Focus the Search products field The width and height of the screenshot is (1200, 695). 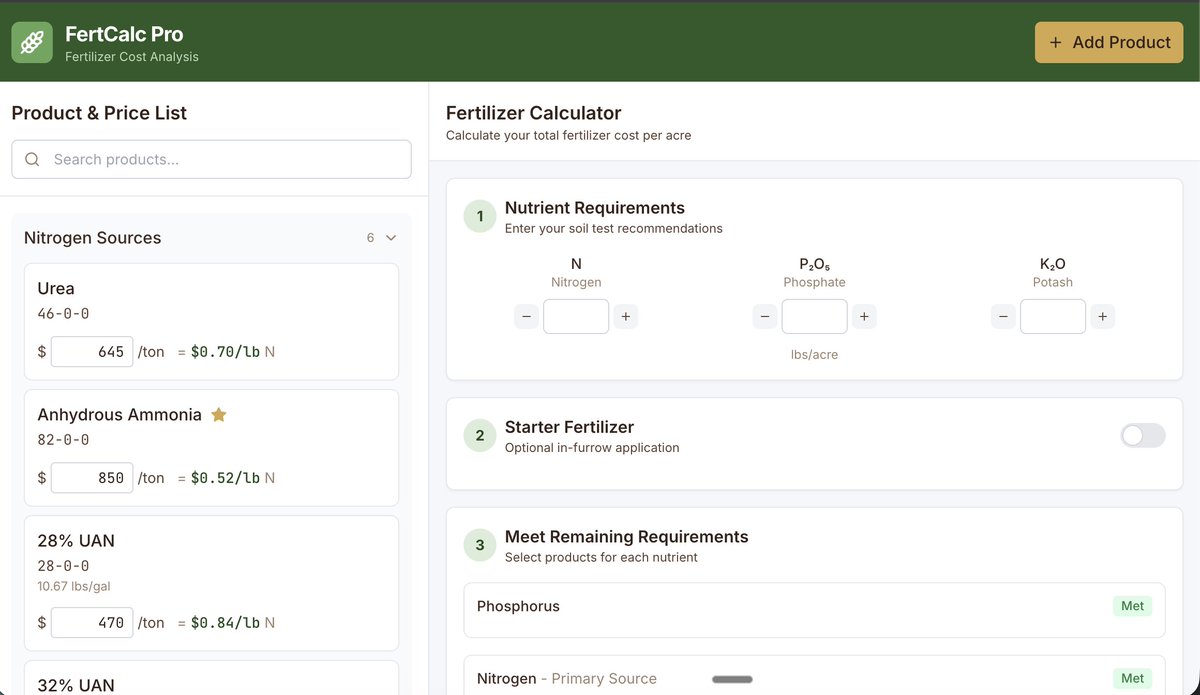click(211, 159)
